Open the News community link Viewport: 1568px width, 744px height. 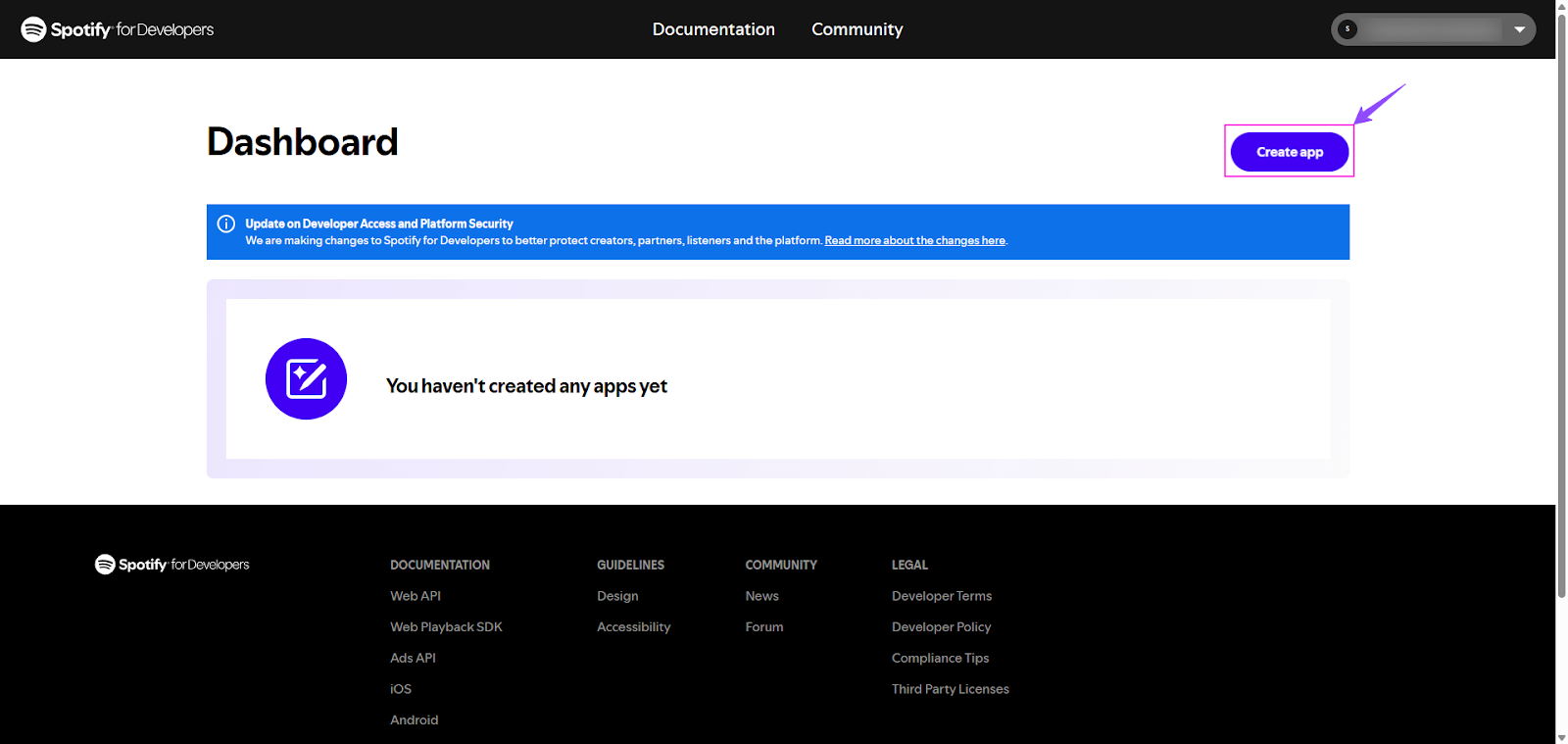tap(762, 596)
